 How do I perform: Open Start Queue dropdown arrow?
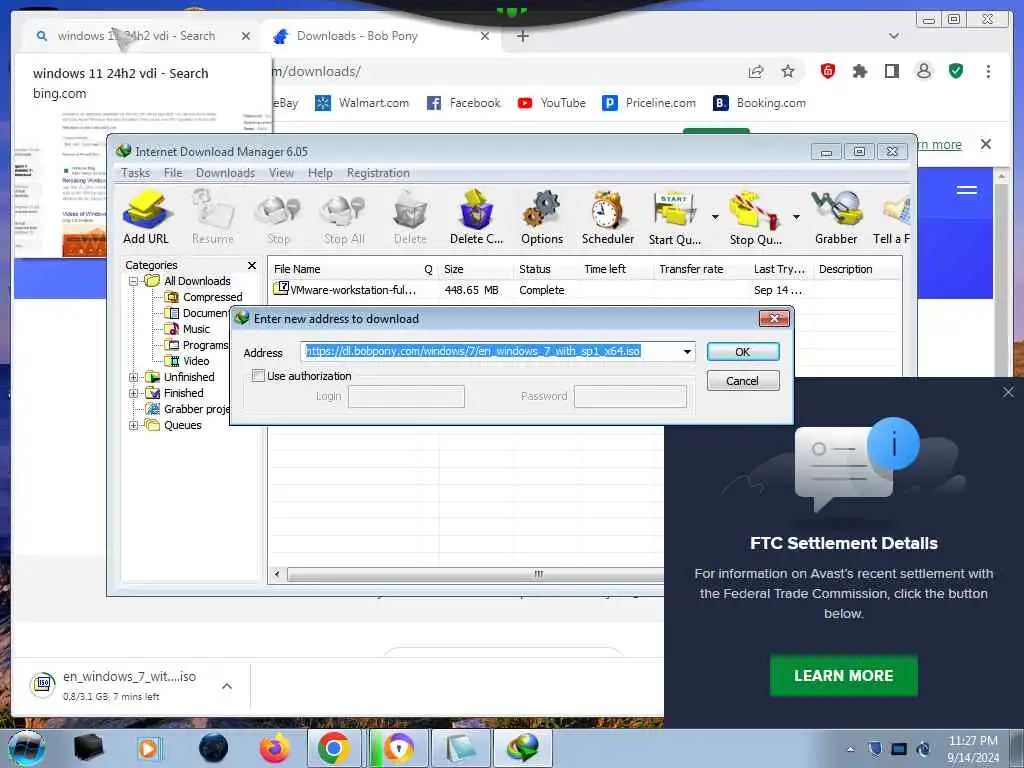(715, 217)
